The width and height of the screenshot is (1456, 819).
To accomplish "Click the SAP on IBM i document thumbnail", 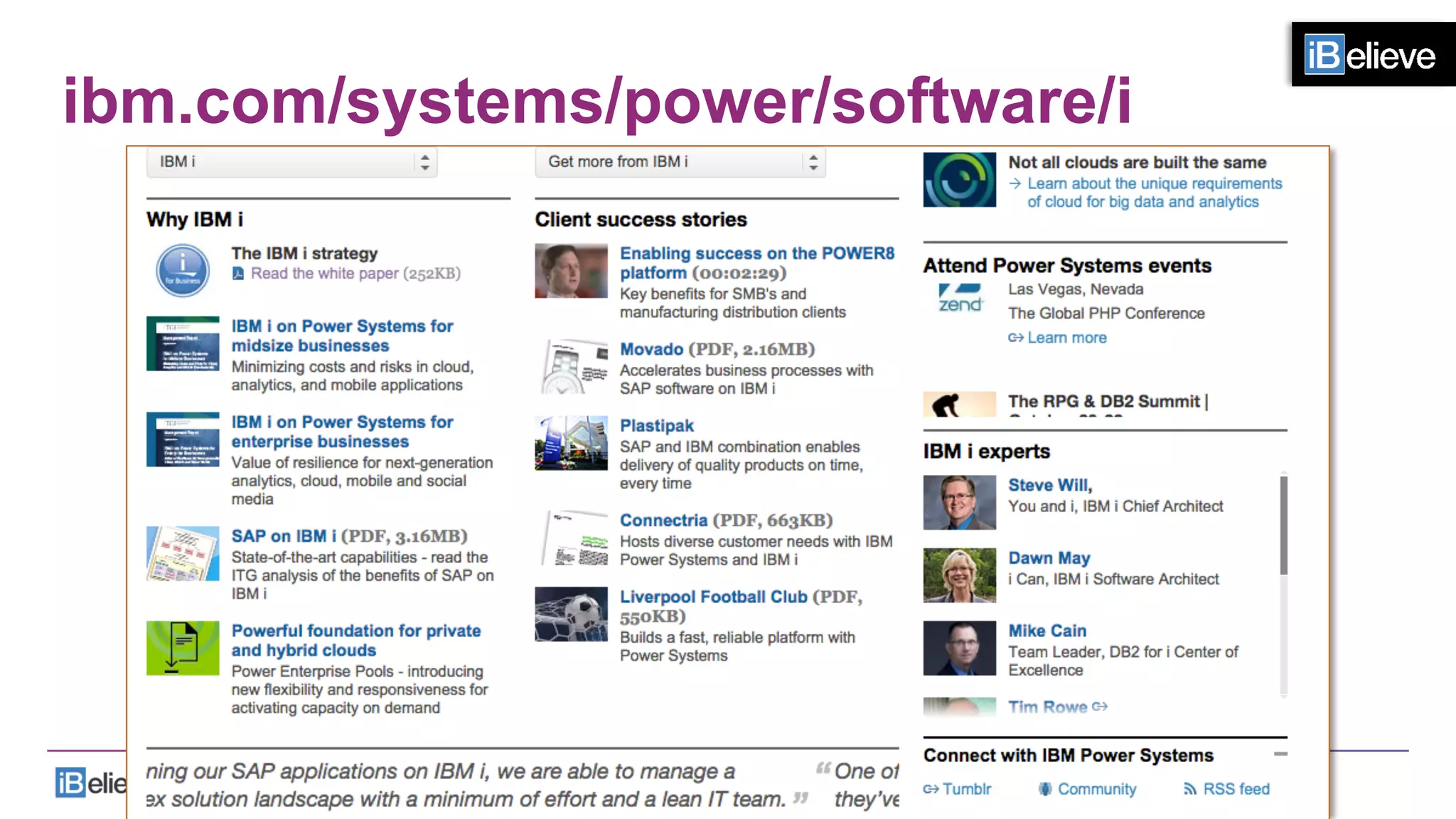I will coord(183,554).
